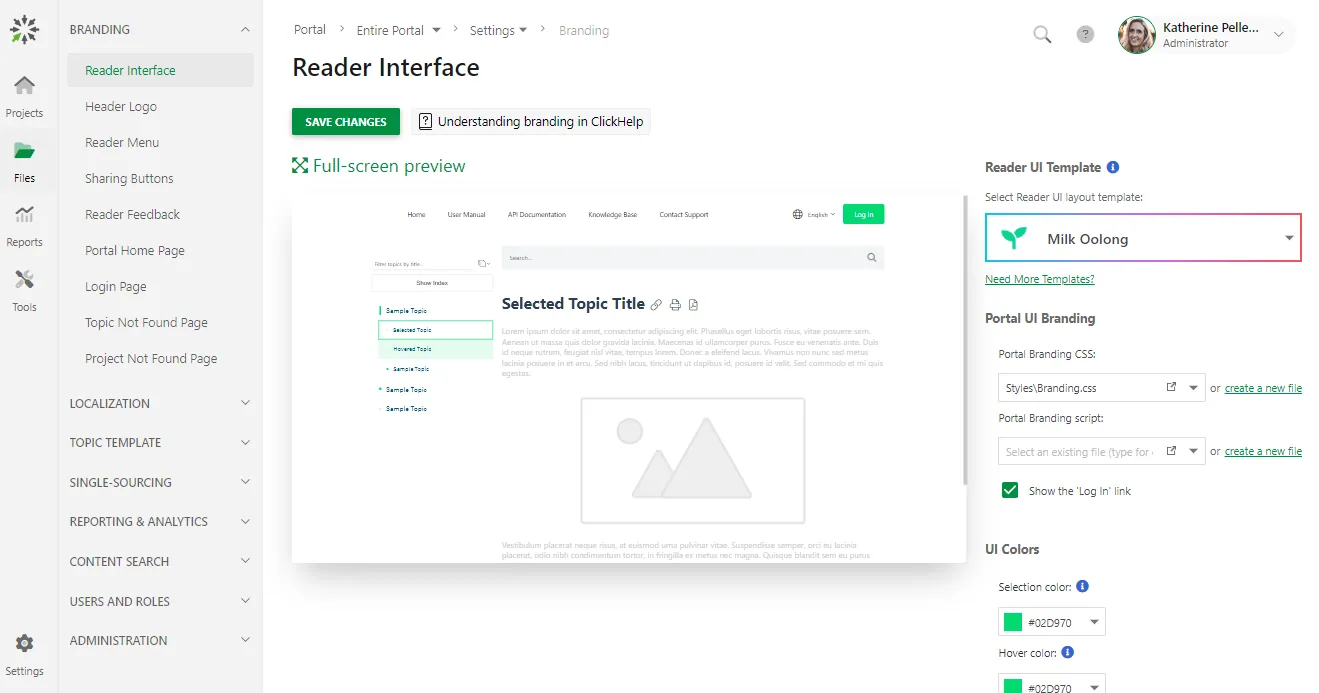Click the Hover color info icon

click(x=1066, y=652)
